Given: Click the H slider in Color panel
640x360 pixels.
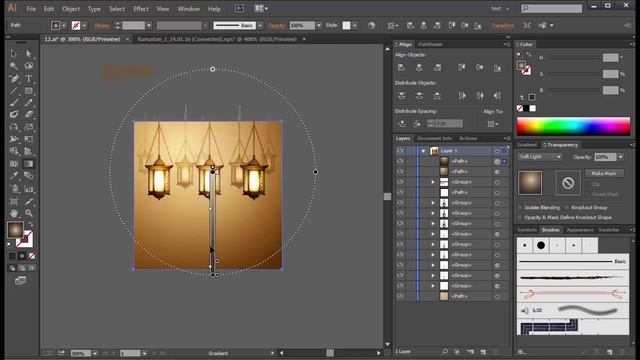Looking at the screenshot, I should (x=574, y=58).
